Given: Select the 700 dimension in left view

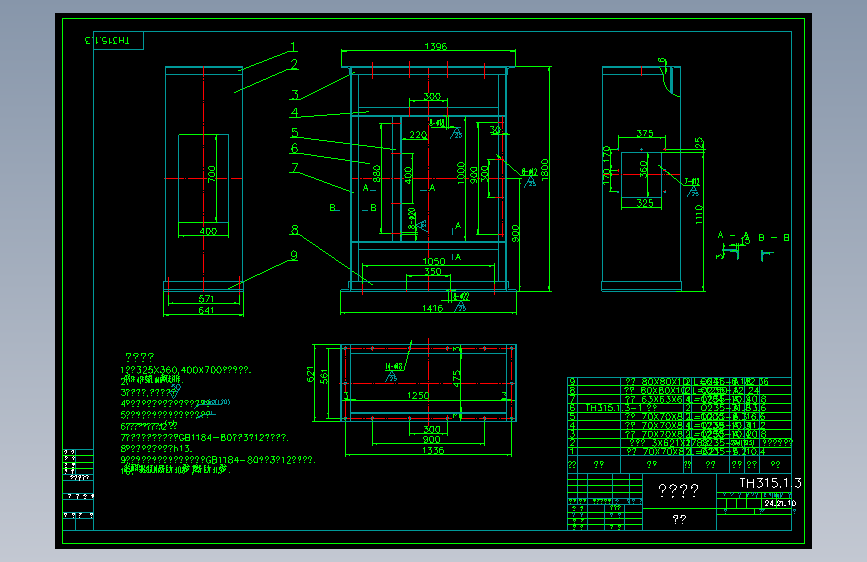Looking at the screenshot, I should (211, 174).
